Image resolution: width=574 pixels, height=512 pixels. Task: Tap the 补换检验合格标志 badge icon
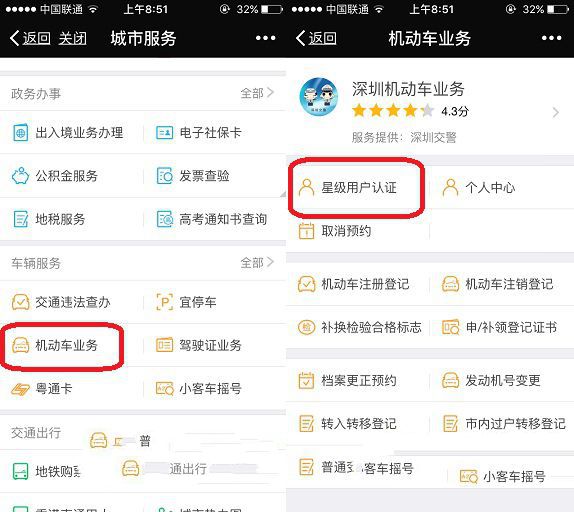click(306, 327)
